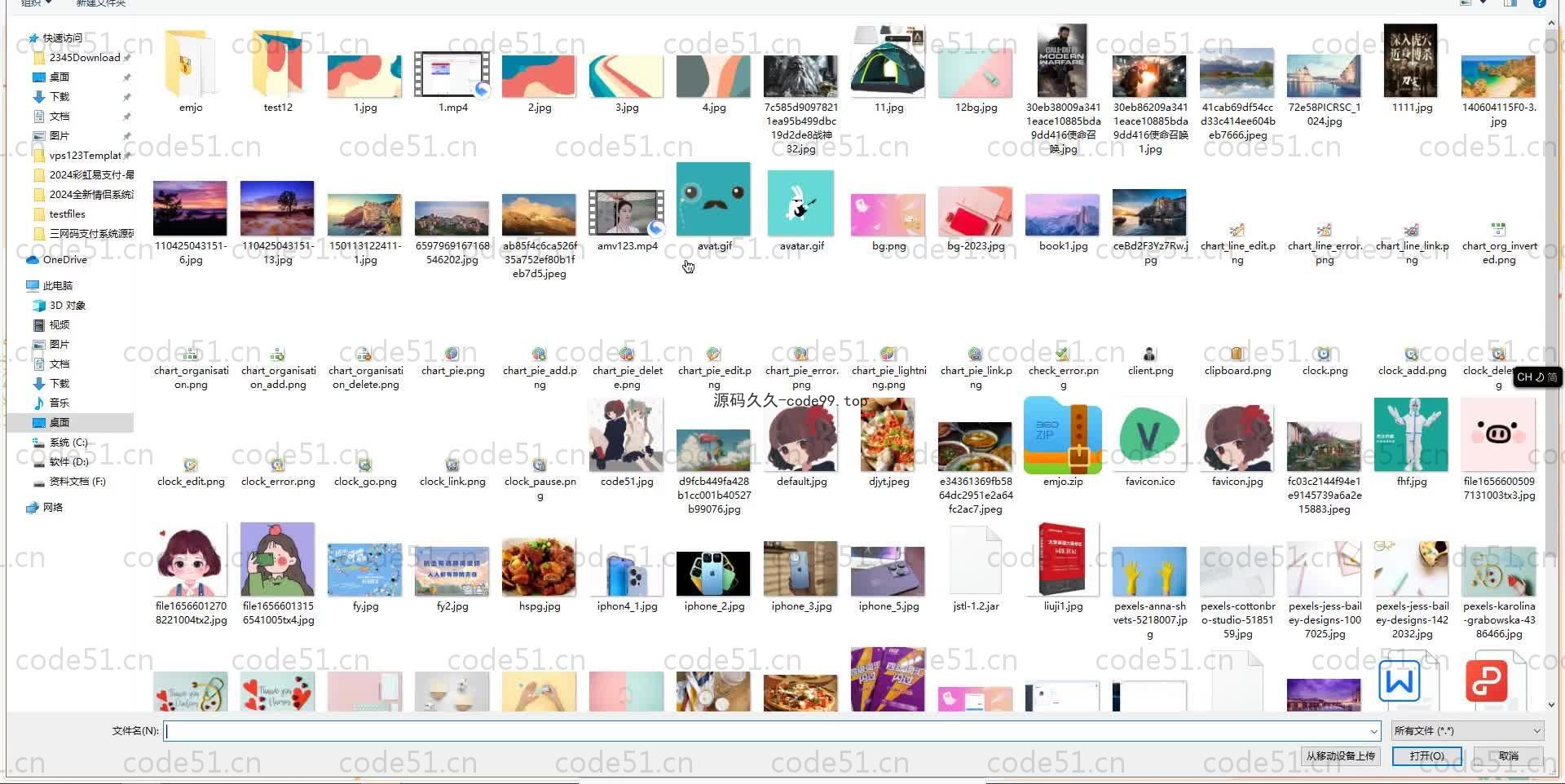Select the avat.gif thumbnail
1565x784 pixels.
(x=713, y=200)
